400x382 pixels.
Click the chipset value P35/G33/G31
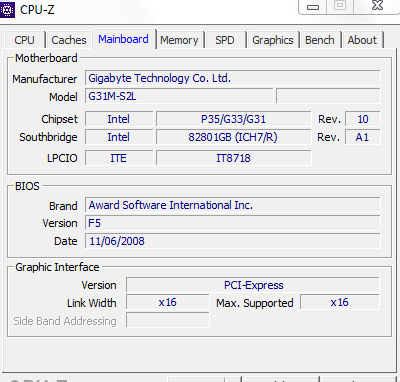point(233,119)
